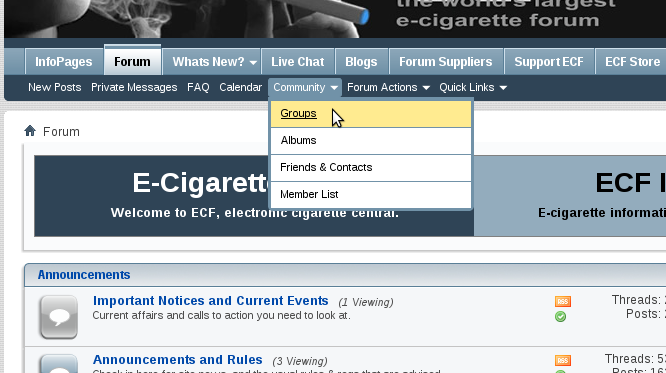Screen dimensions: 666x373
Task: Click RSS icon for Important Notices forum
Action: pos(563,301)
